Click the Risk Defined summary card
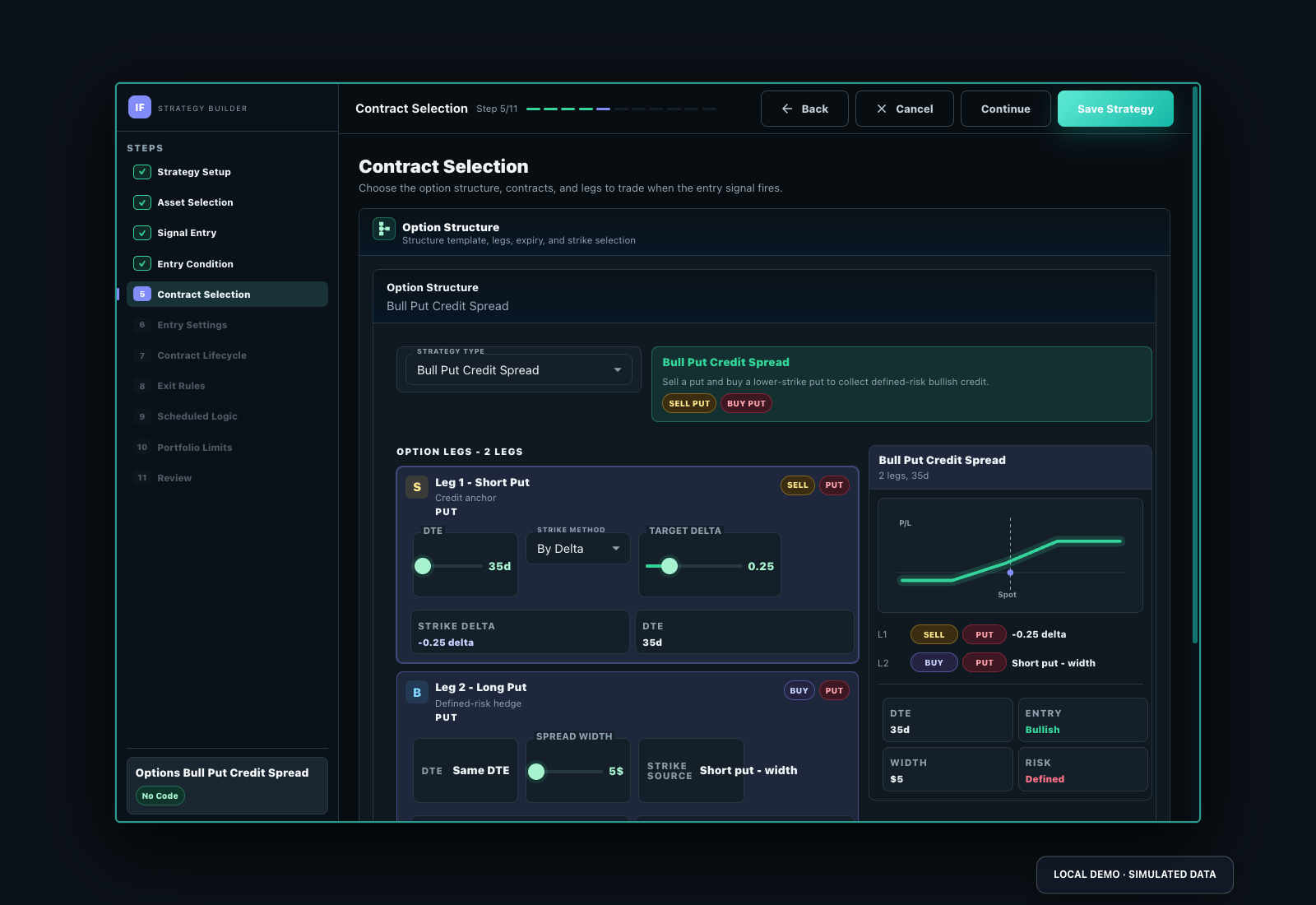Screen dimensions: 1316x905 [1082, 770]
